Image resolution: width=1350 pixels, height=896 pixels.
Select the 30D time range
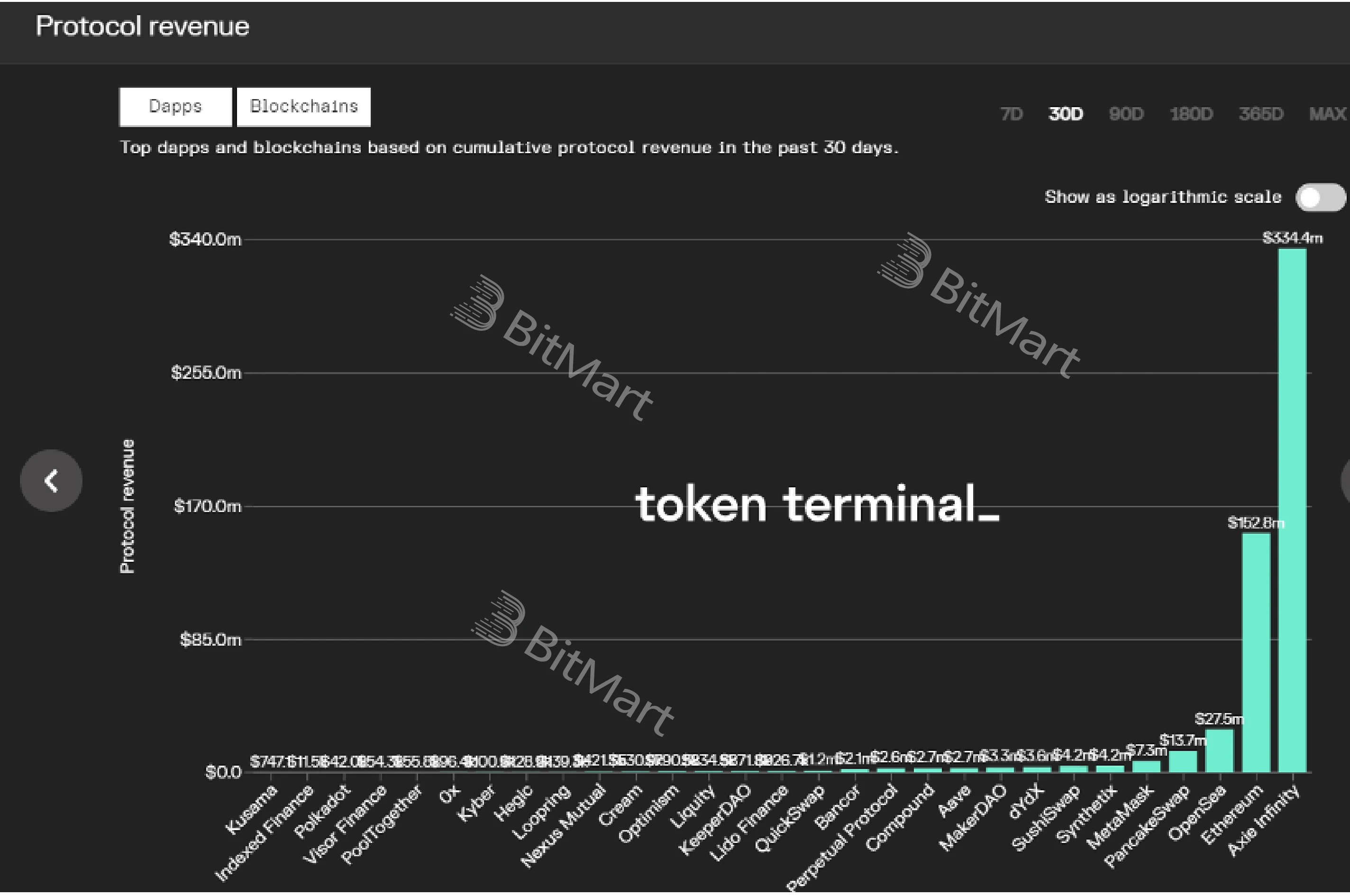point(1066,114)
